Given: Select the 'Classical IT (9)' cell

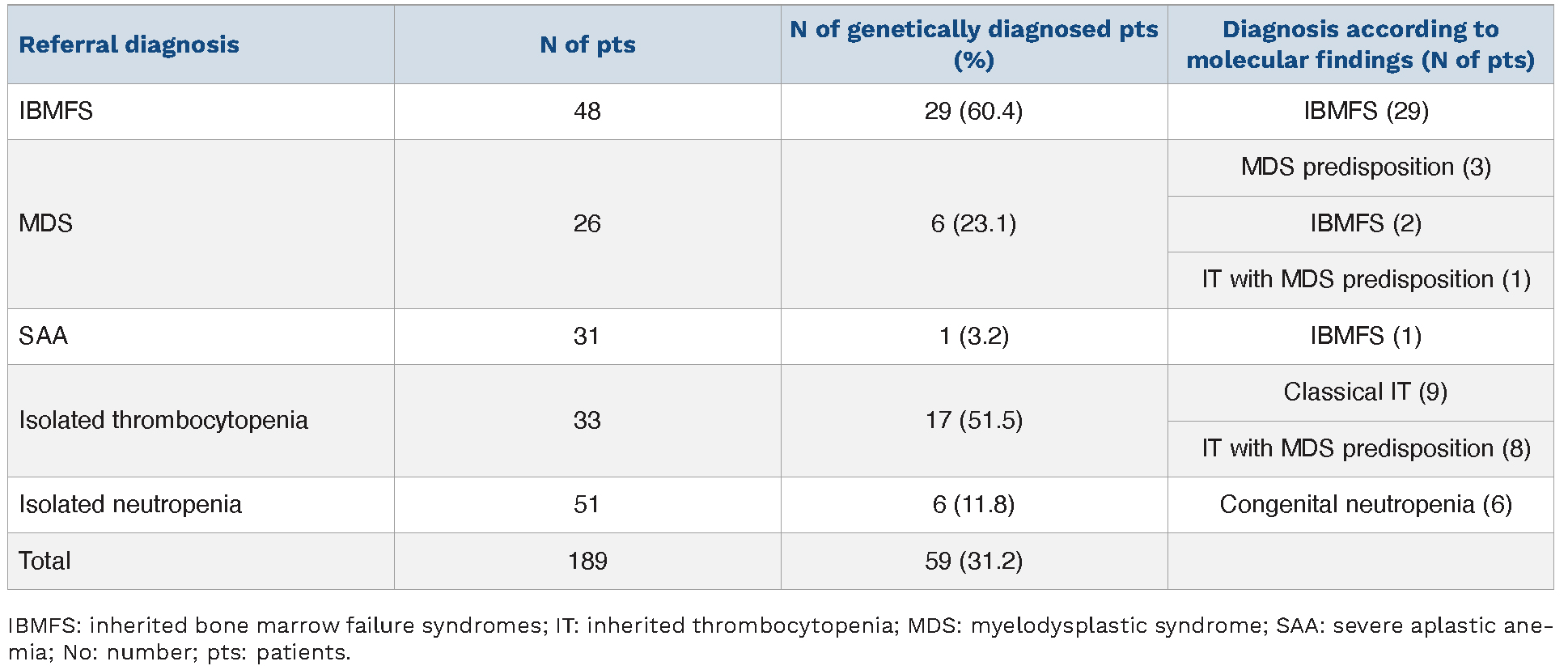Looking at the screenshot, I should click(1366, 392).
